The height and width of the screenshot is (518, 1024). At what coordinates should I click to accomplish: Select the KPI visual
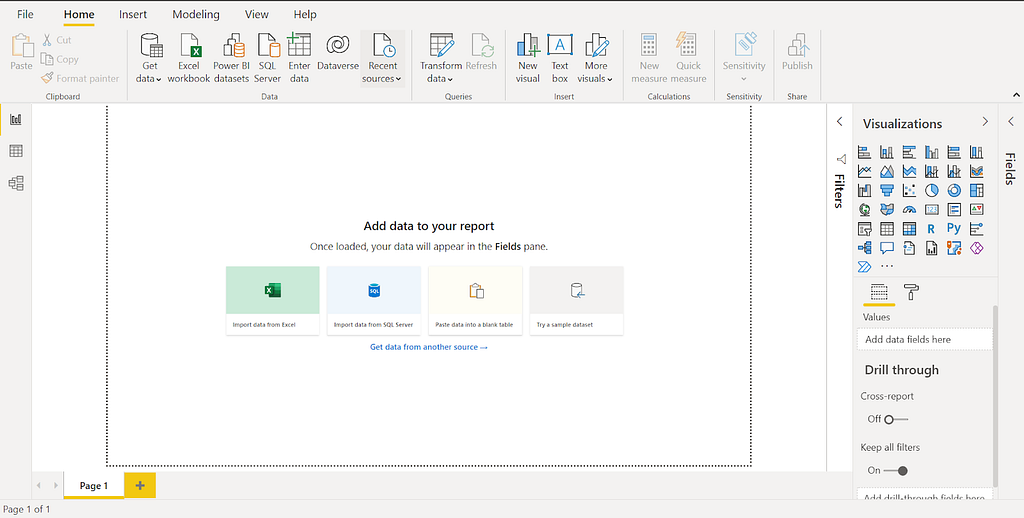[x=976, y=210]
